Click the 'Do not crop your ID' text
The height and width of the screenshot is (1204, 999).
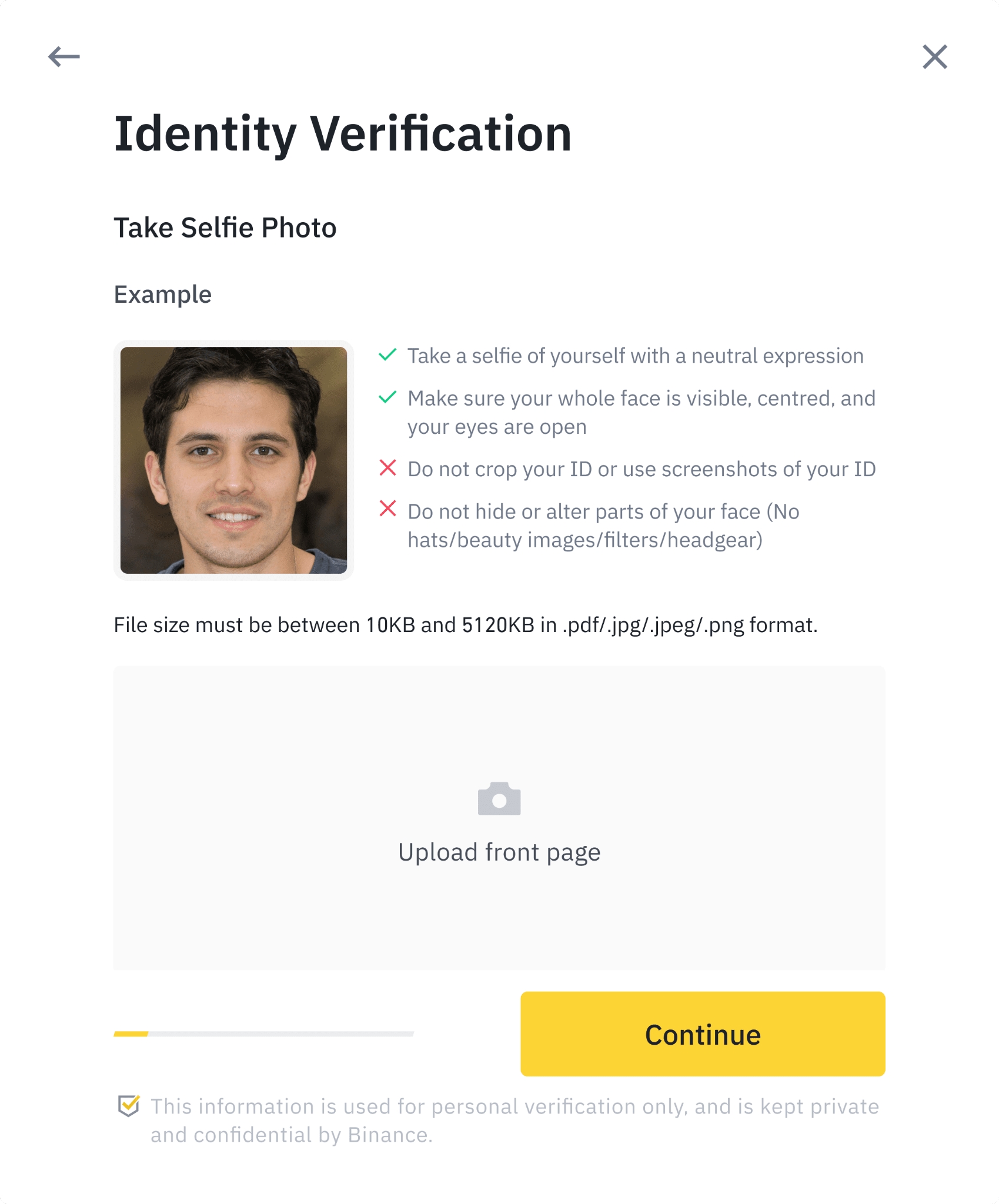click(642, 469)
